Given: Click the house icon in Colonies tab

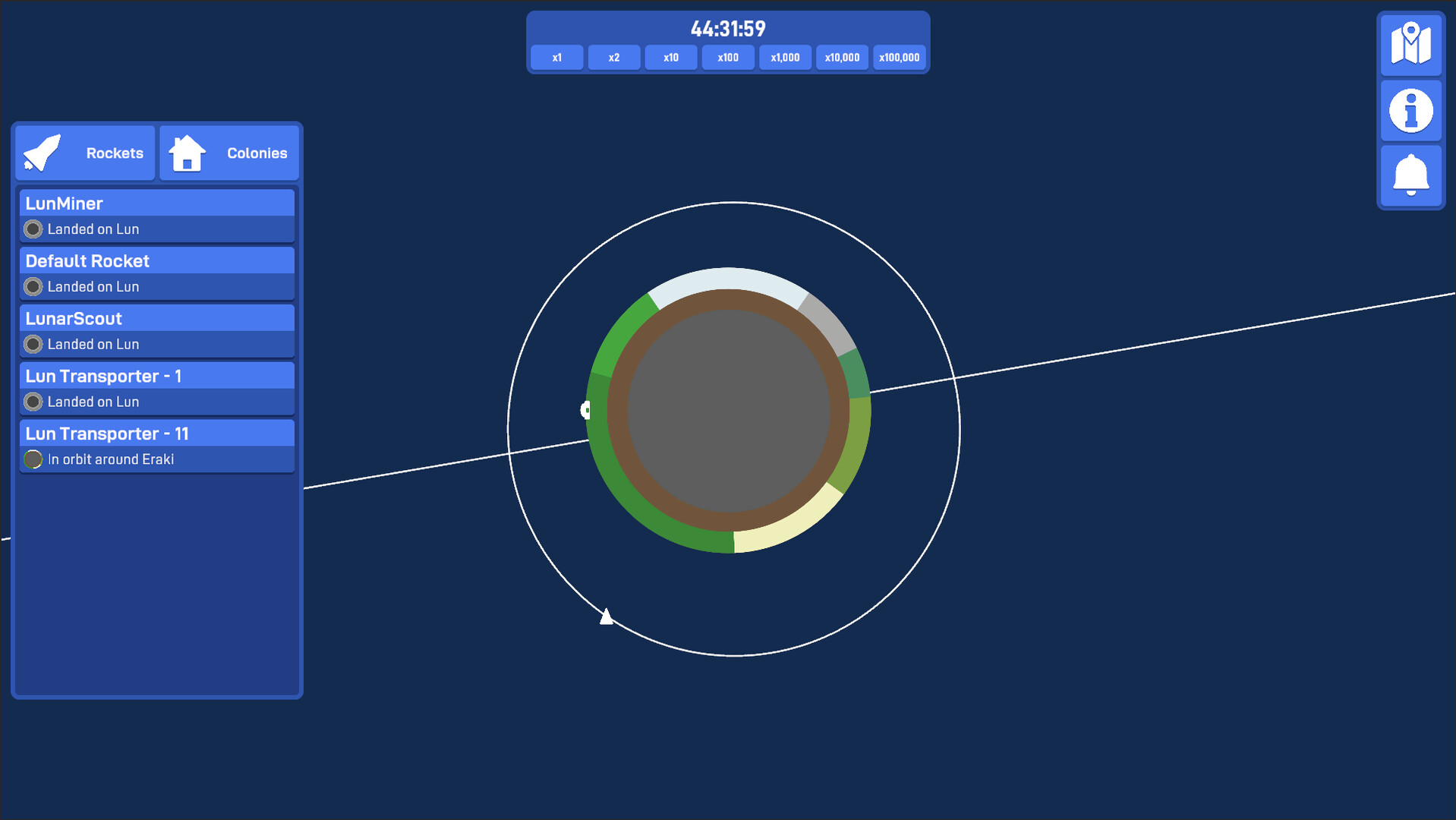Looking at the screenshot, I should pyautogui.click(x=187, y=153).
